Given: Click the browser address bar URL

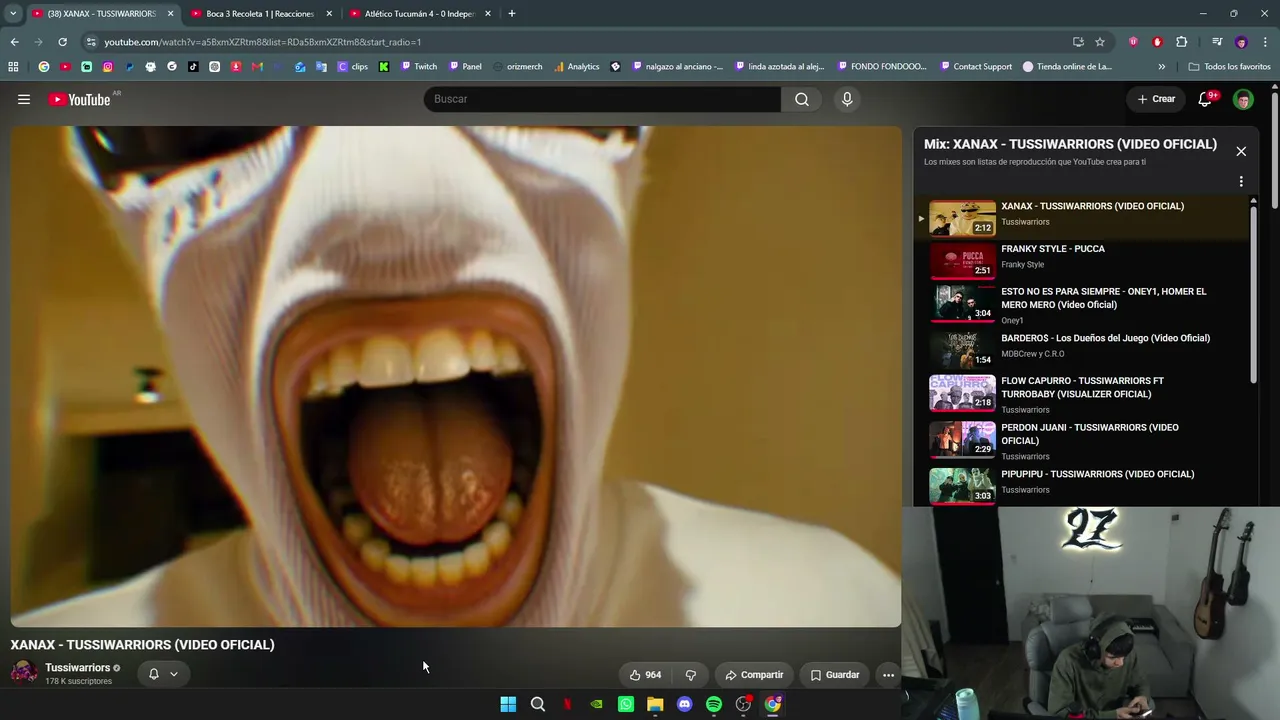Looking at the screenshot, I should click(263, 42).
